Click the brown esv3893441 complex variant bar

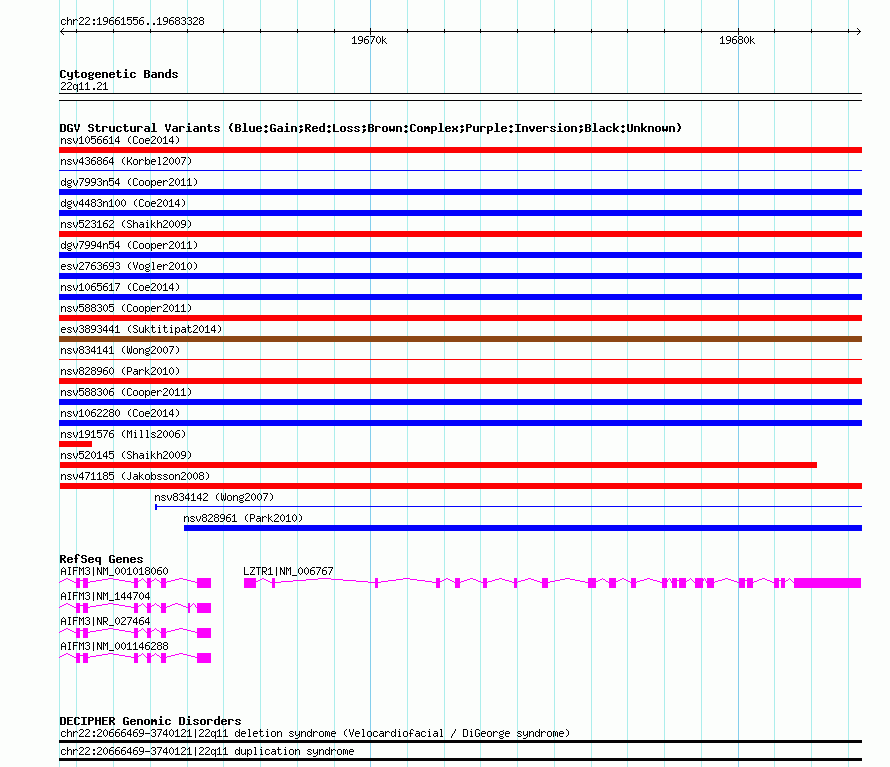460,339
